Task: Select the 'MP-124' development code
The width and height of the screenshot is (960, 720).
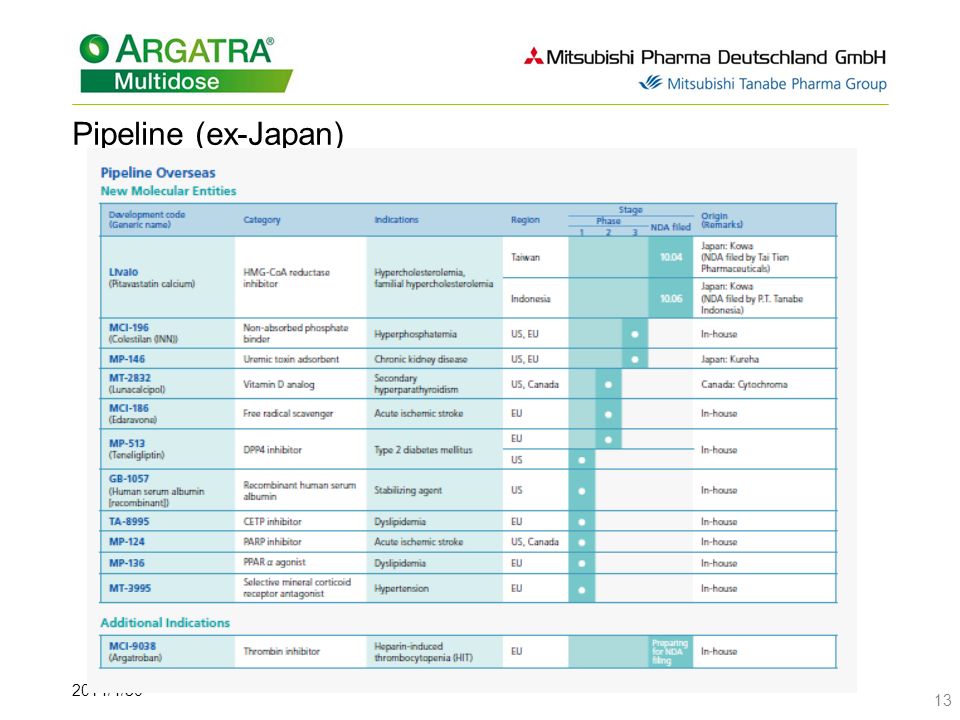Action: pos(127,542)
